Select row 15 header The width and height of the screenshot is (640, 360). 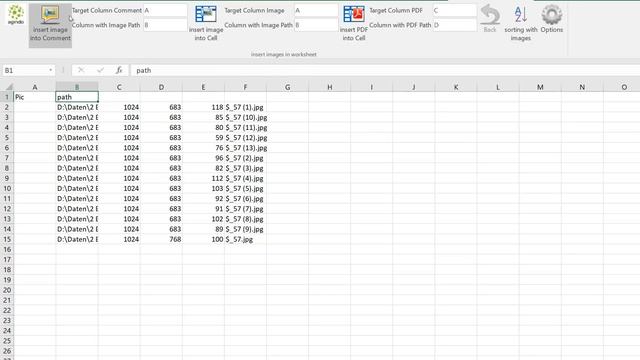(7, 239)
